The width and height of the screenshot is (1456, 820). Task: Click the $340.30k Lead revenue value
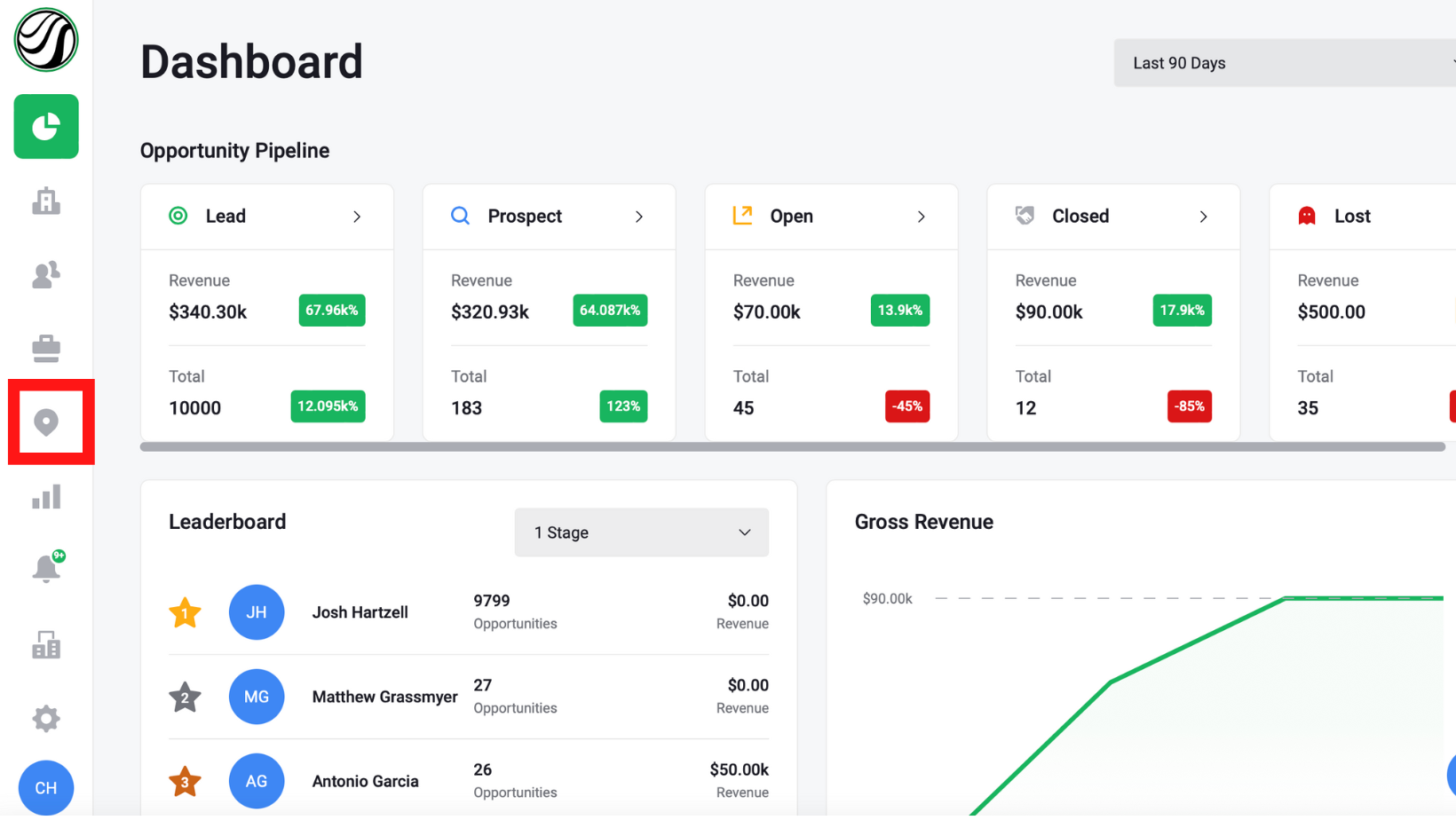tap(208, 312)
